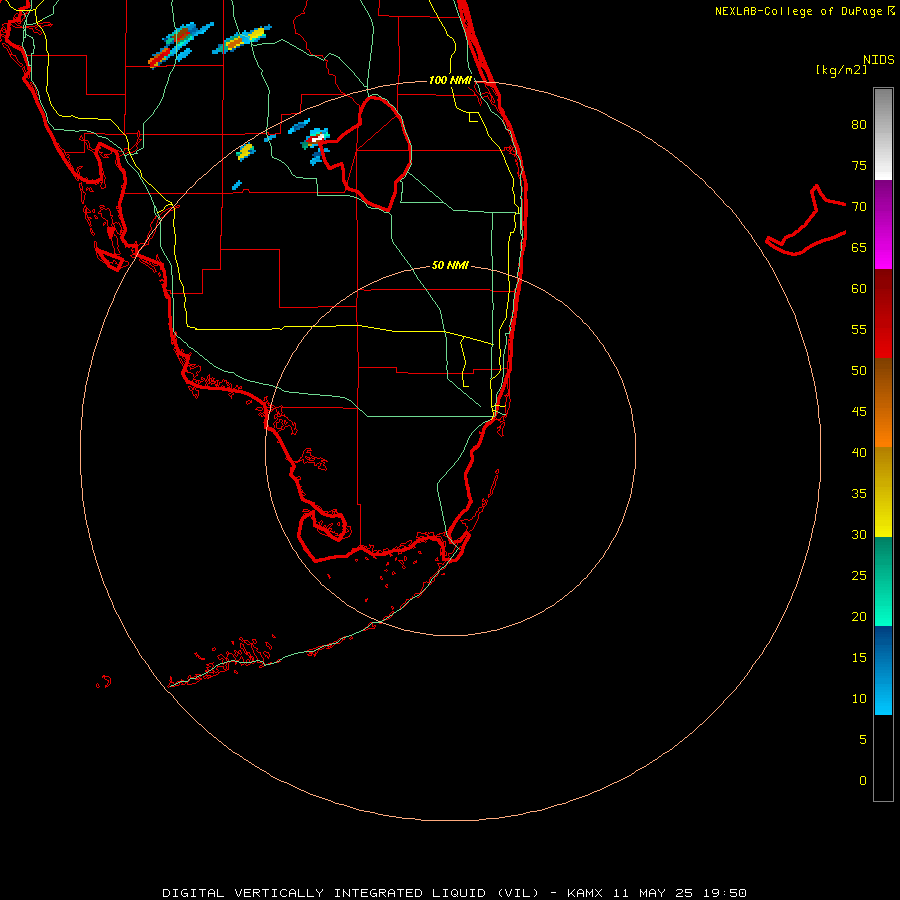900x900 pixels.
Task: Click the KAMX radar site identifier
Action: [585, 893]
